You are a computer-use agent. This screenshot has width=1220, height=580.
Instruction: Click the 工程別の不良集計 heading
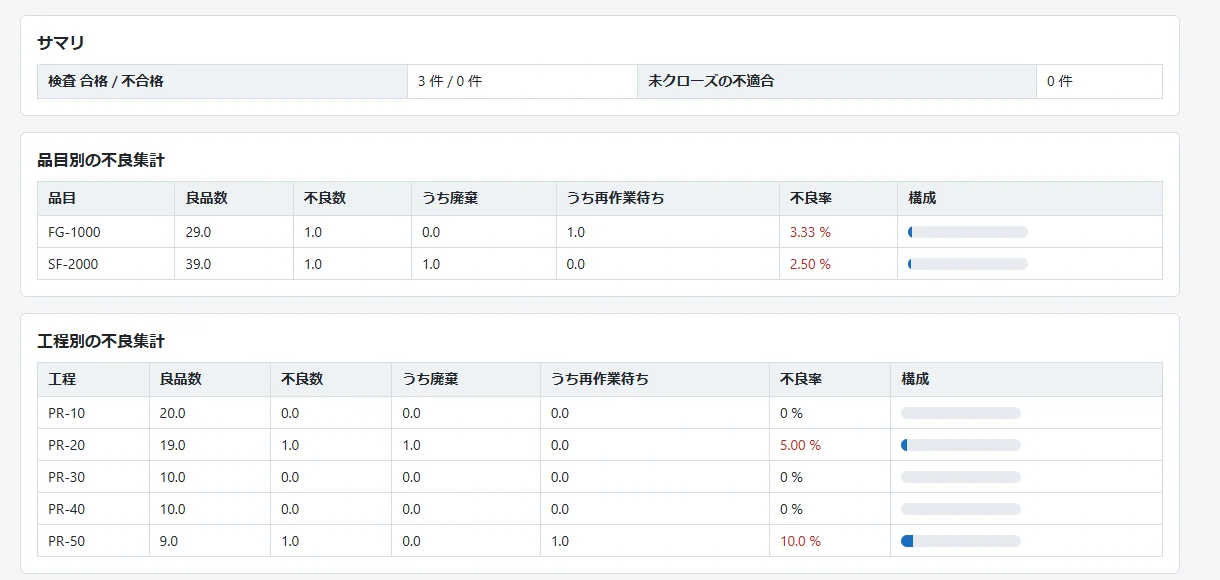pyautogui.click(x=101, y=341)
